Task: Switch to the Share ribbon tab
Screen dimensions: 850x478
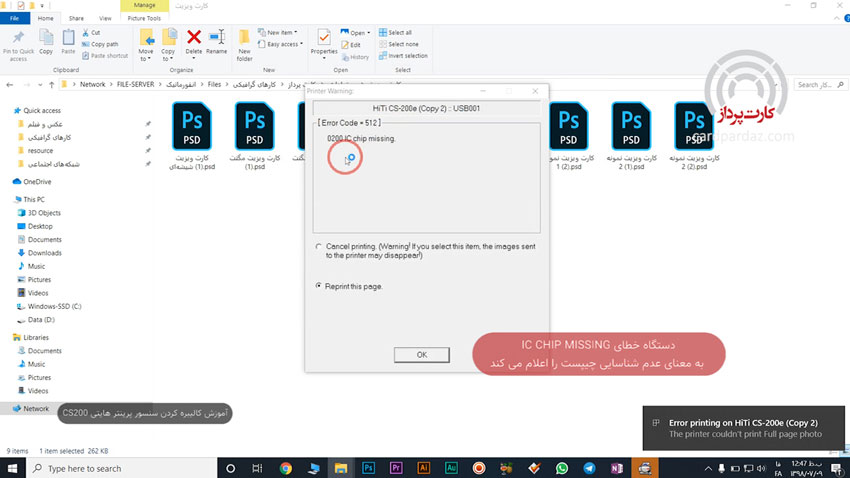Action: [76, 18]
